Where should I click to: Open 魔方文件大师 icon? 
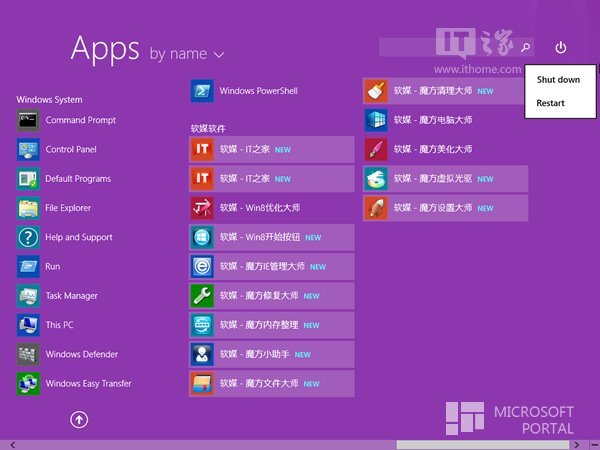(x=202, y=384)
